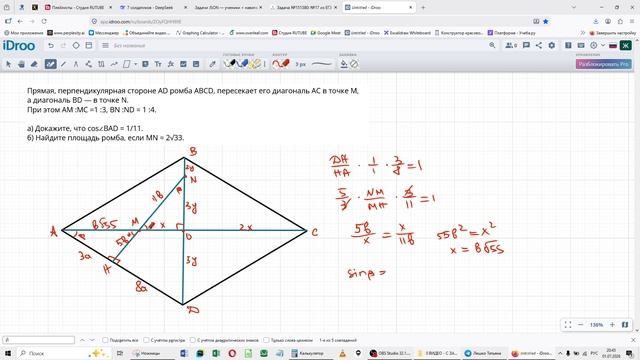Screen dimensions: 640x360
Task: Open the participants list
Action: tap(511, 46)
